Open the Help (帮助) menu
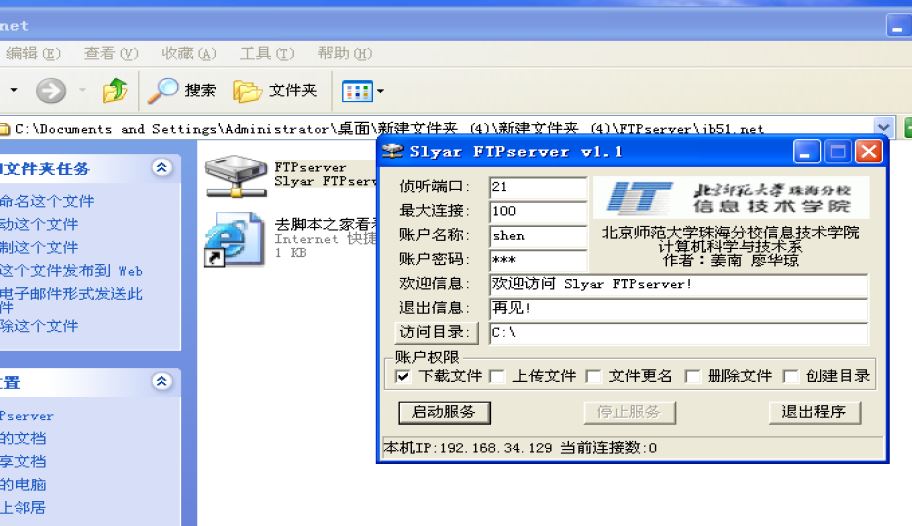This screenshot has width=912, height=526. tap(344, 54)
